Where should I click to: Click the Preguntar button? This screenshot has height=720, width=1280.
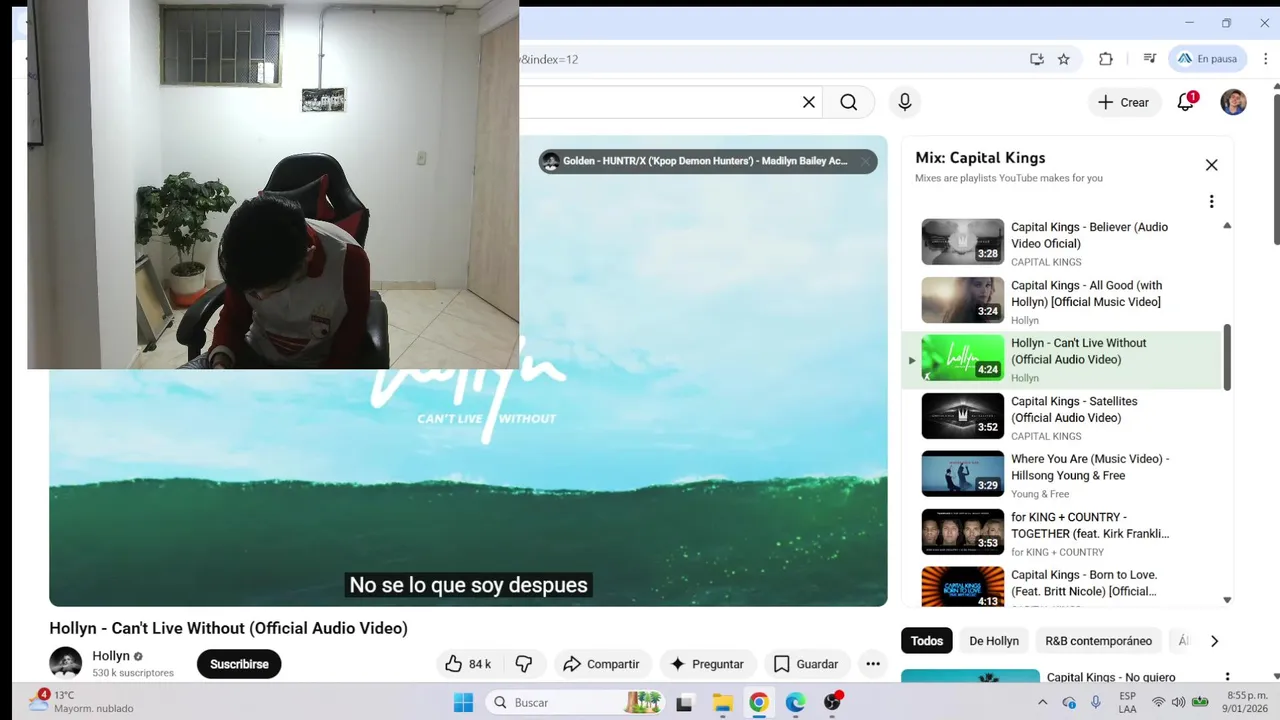click(x=707, y=664)
